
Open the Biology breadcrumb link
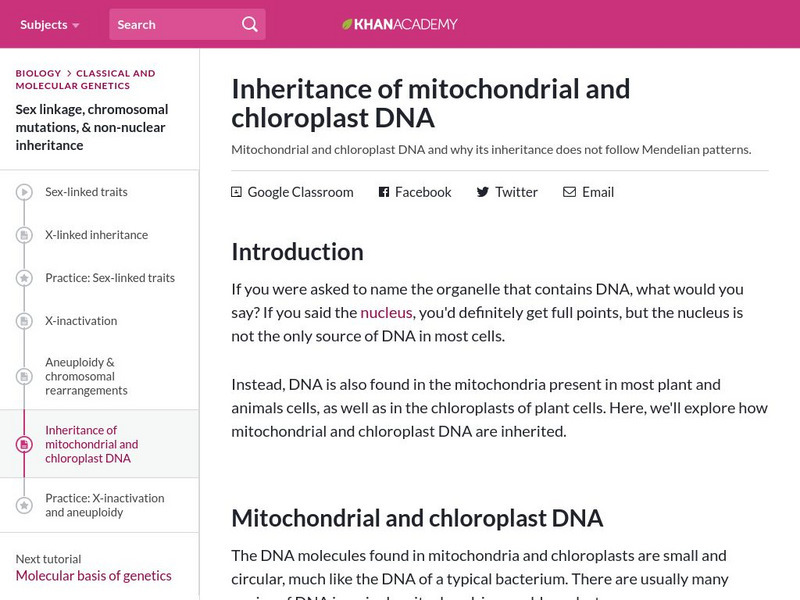(x=38, y=73)
